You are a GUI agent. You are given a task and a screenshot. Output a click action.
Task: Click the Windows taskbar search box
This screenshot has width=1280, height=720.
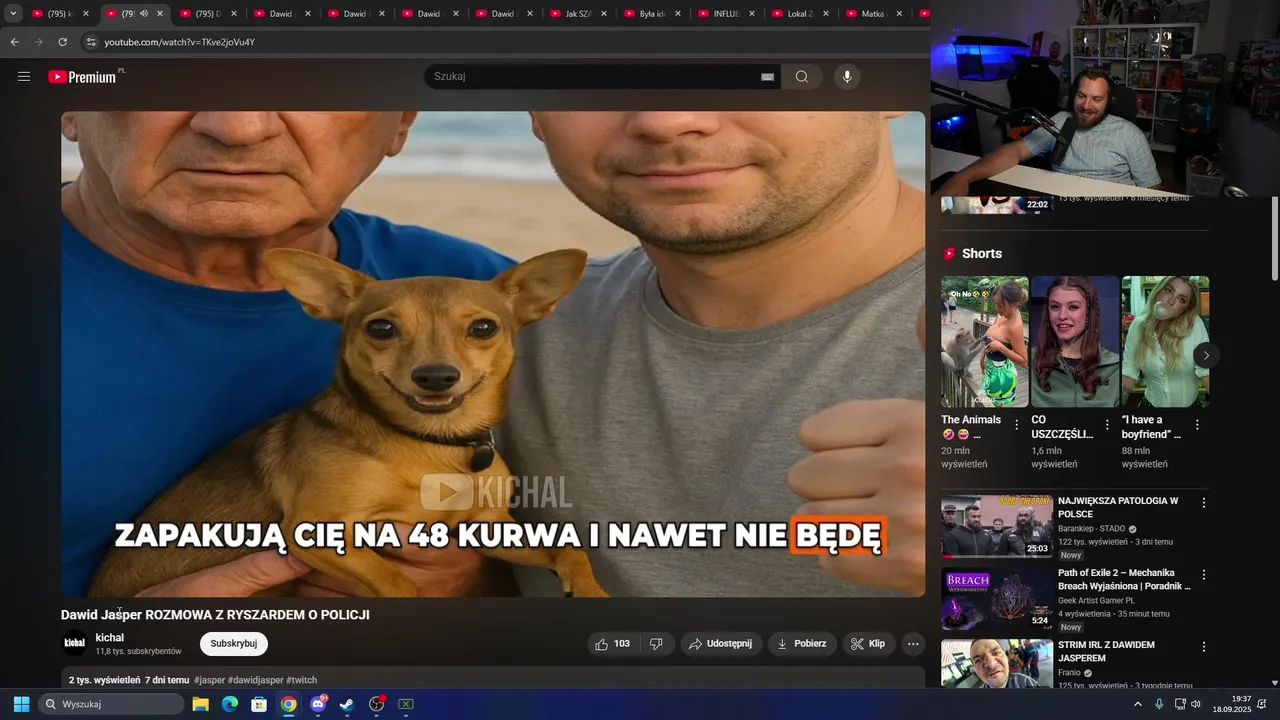111,704
